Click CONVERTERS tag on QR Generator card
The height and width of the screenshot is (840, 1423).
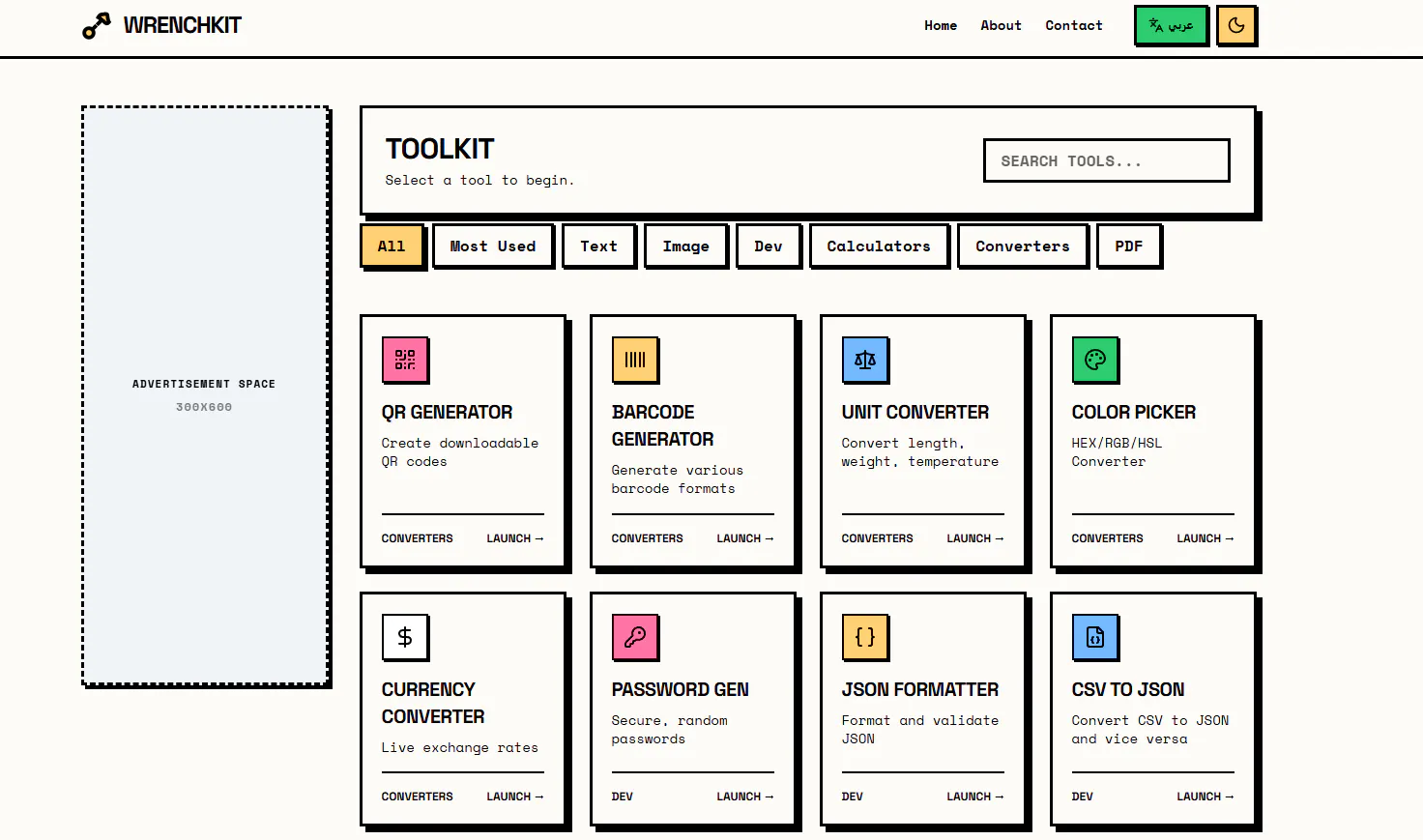point(417,538)
